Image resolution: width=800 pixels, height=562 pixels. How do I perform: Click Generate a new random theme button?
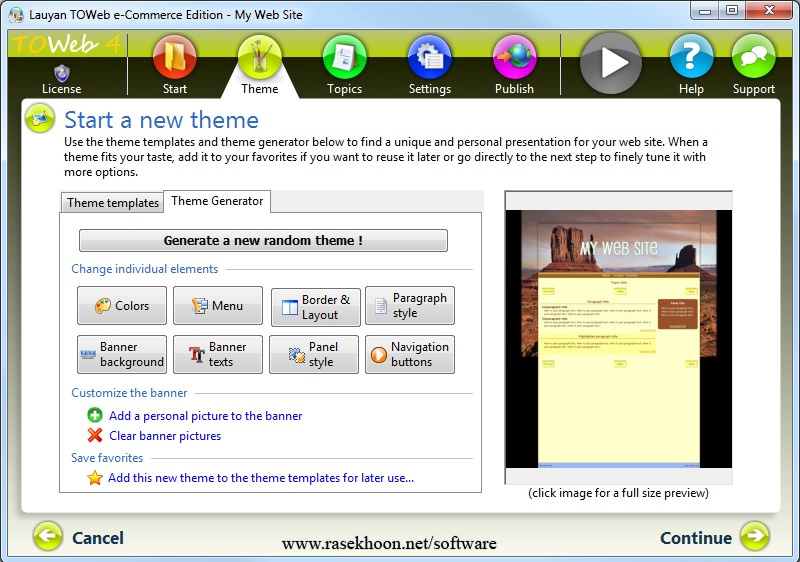(263, 240)
